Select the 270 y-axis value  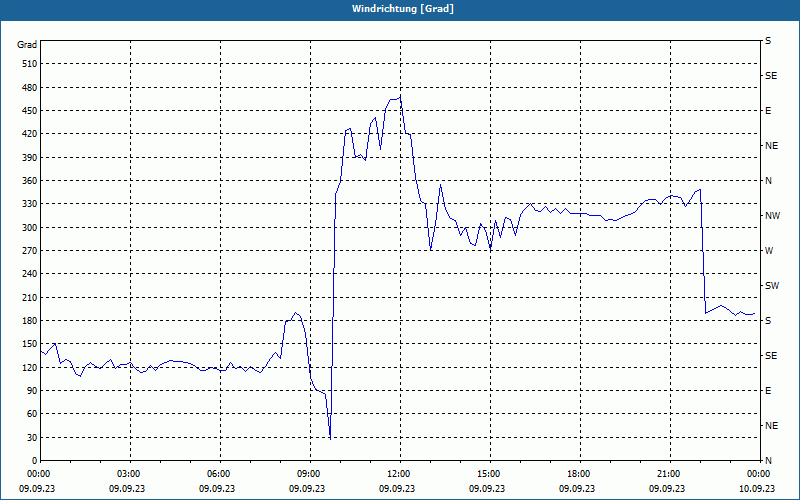click(x=30, y=251)
